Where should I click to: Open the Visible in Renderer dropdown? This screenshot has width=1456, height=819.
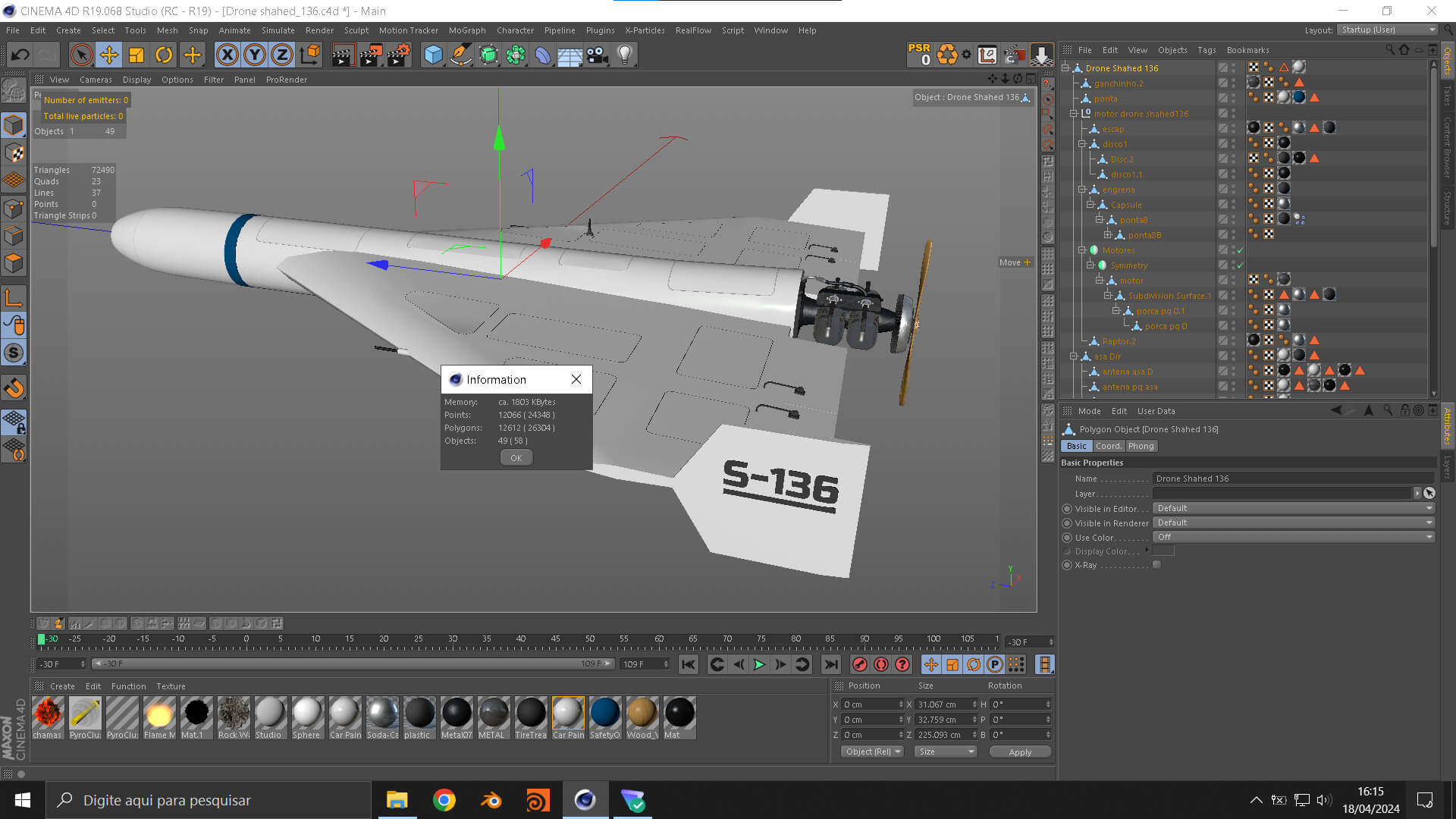[1292, 522]
